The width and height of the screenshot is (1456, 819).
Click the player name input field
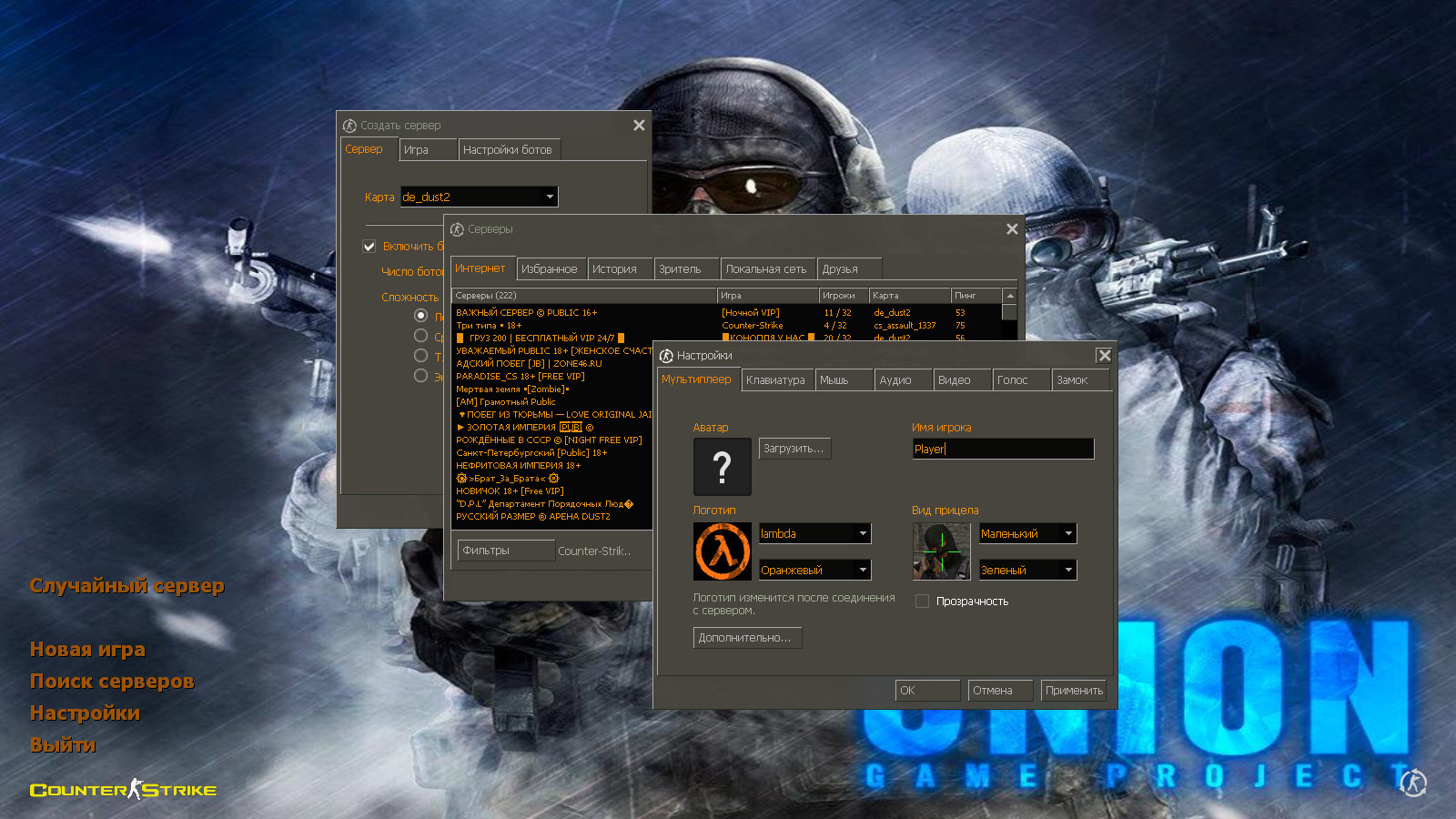1002,449
